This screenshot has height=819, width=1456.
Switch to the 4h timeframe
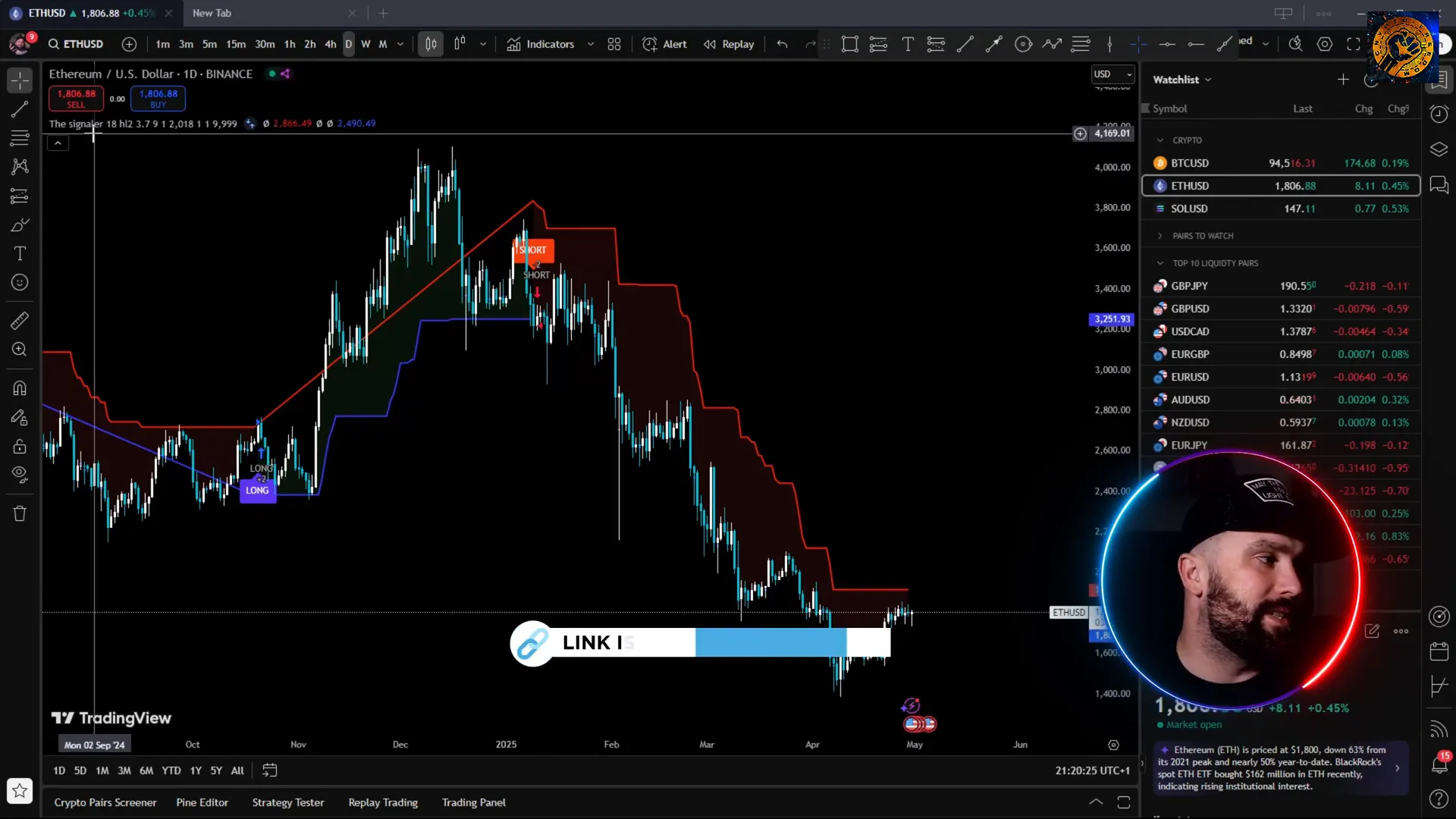click(x=331, y=44)
